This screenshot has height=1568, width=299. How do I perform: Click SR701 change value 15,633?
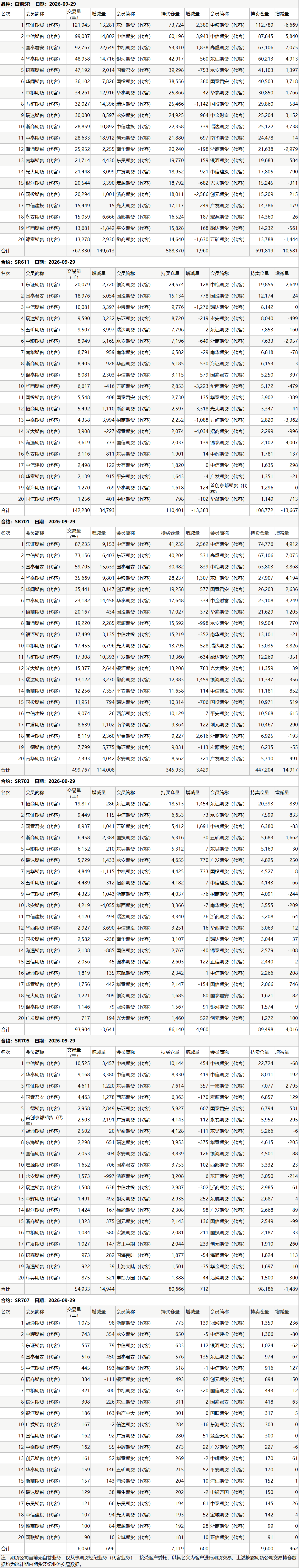tap(107, 566)
